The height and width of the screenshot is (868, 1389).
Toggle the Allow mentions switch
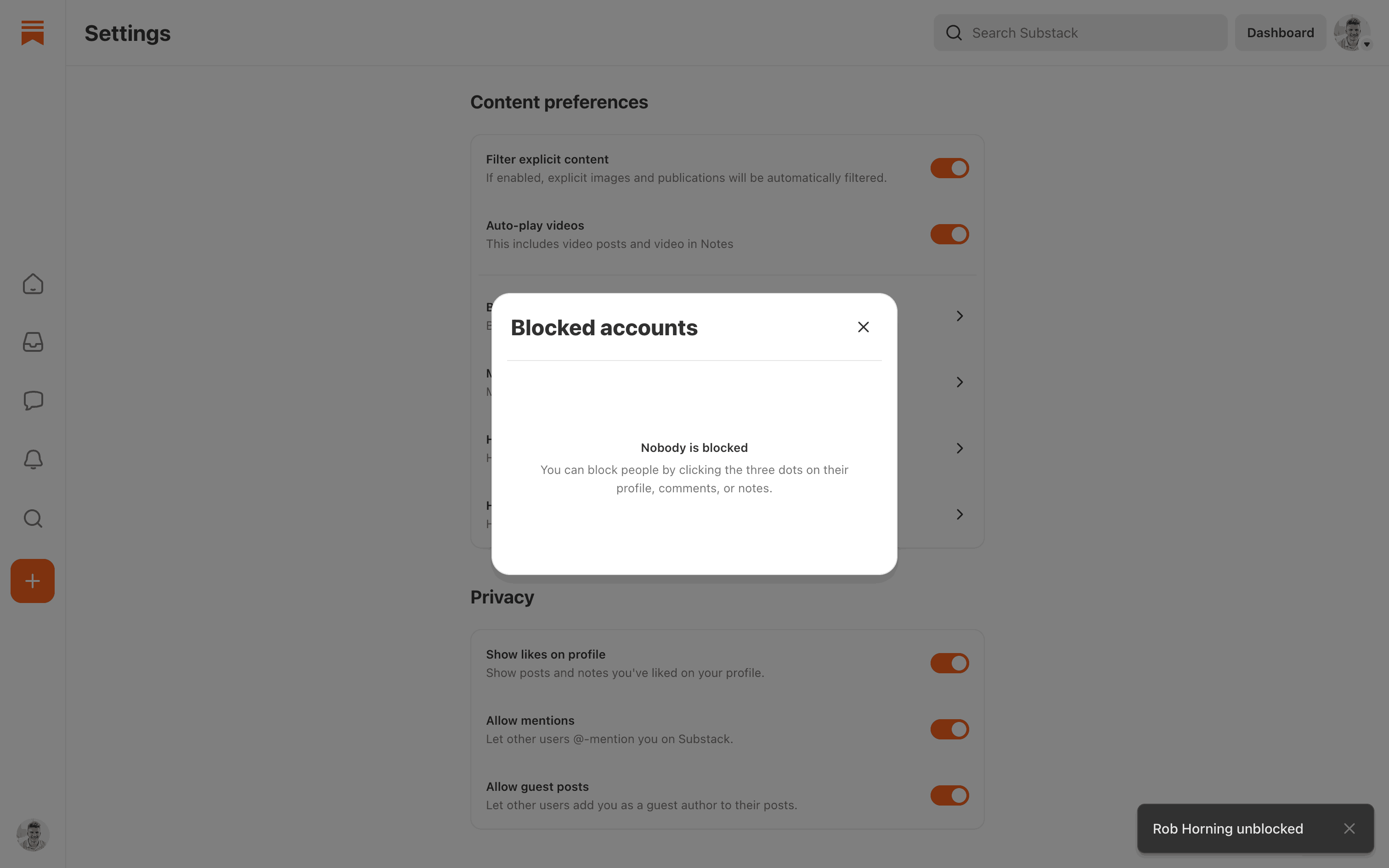(x=949, y=729)
